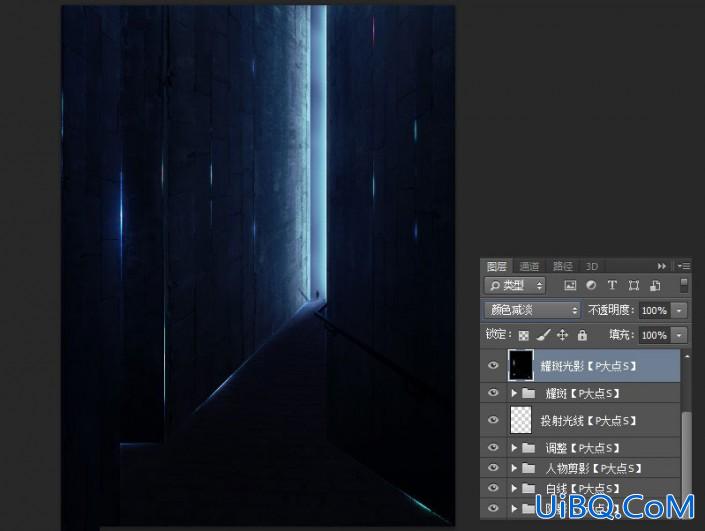This screenshot has height=531, width=705.
Task: Lock all padlock icon
Action: 582,335
